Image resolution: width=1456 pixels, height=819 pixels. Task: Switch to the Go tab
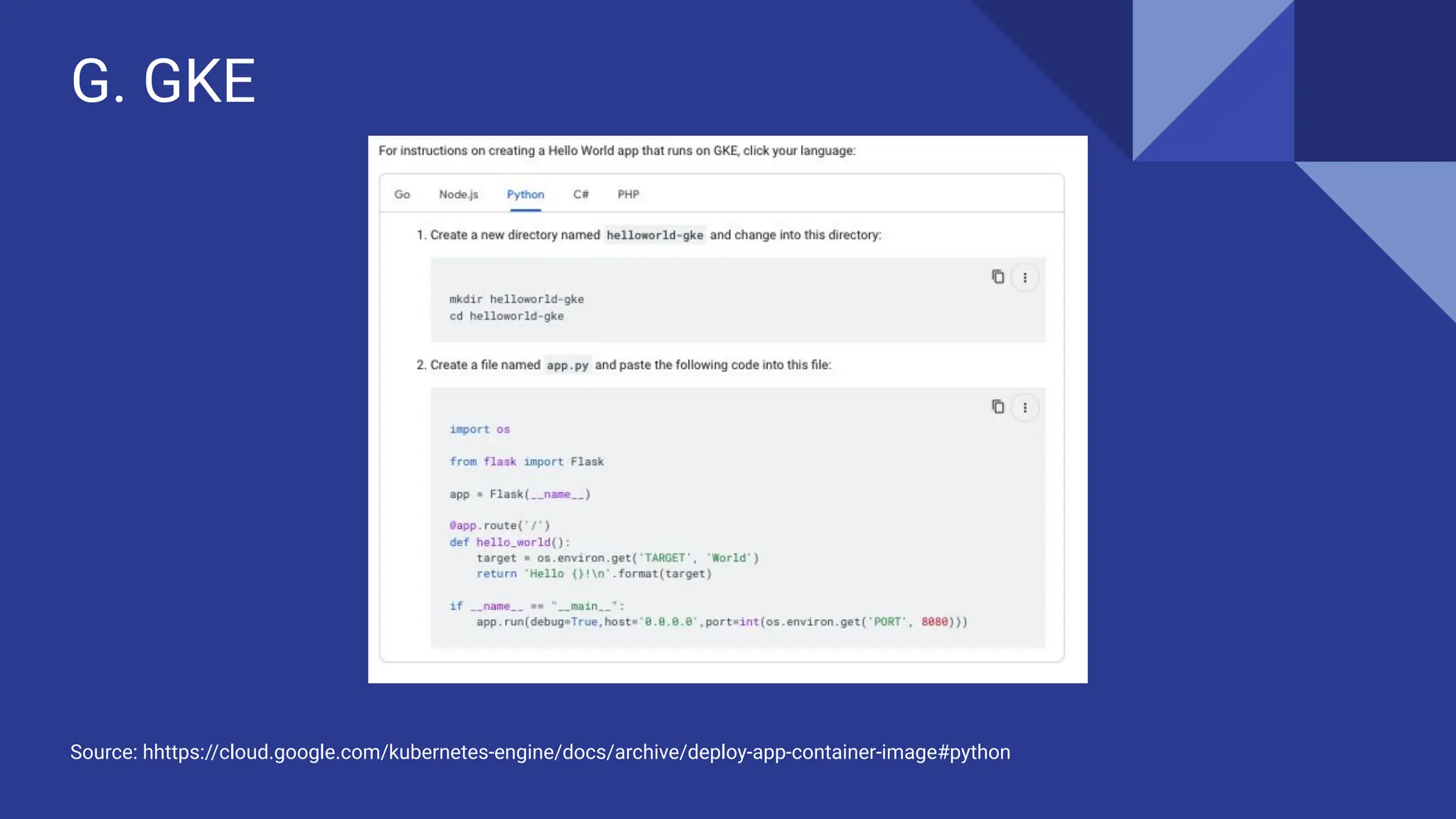(x=402, y=194)
